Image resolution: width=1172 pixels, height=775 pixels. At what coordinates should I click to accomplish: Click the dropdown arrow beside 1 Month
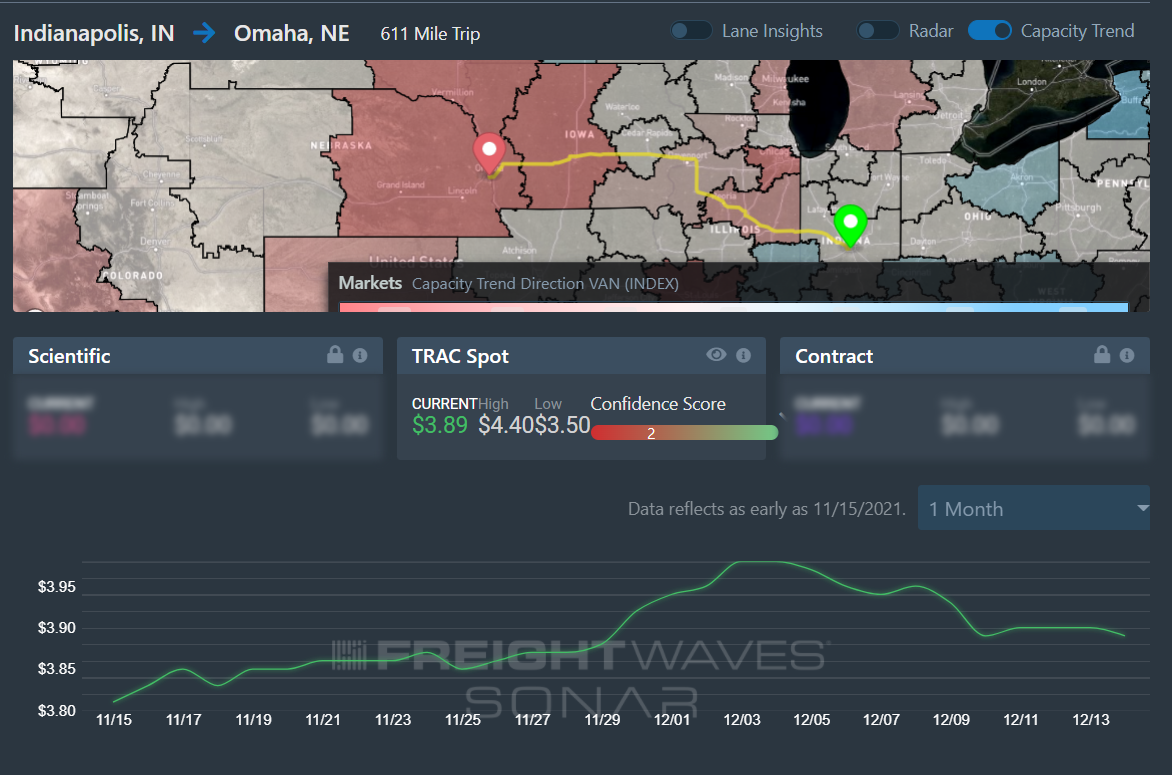1142,508
